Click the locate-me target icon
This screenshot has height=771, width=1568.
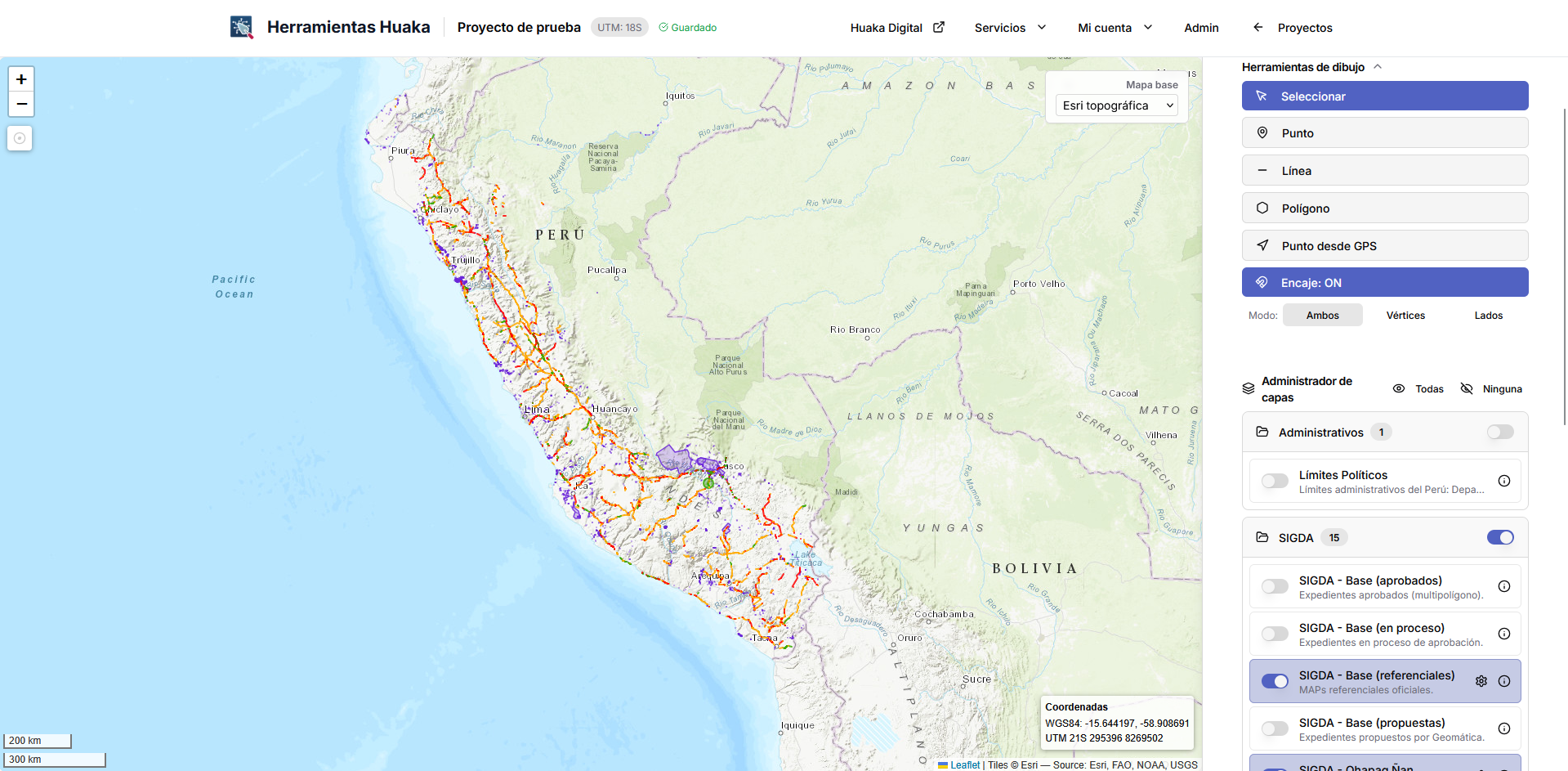(x=20, y=138)
